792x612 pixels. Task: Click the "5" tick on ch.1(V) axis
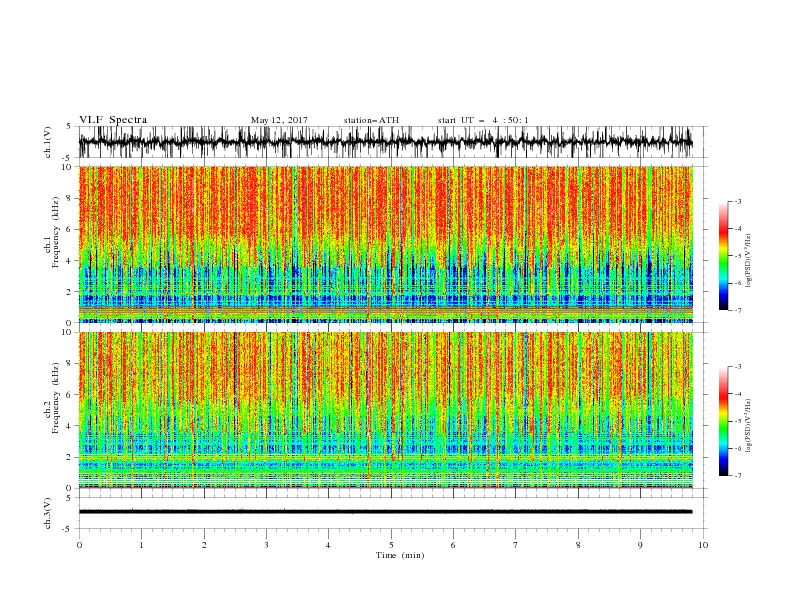70,126
